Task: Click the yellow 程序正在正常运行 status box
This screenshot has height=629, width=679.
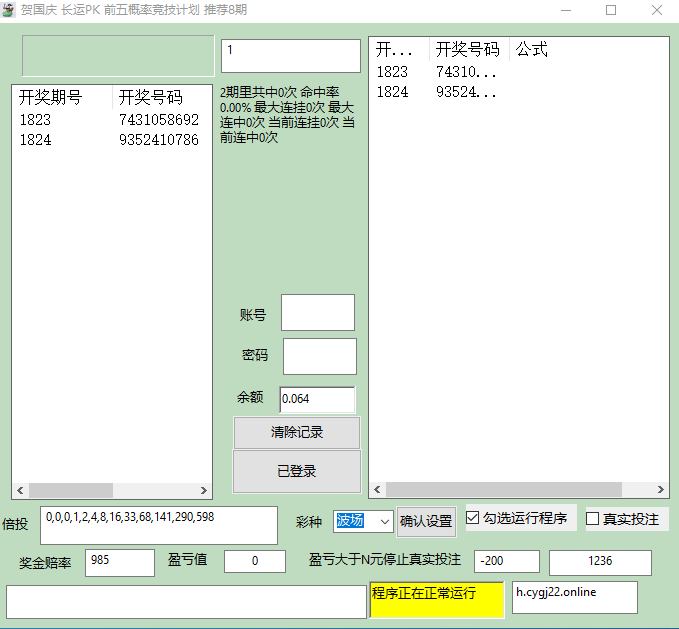Action: pos(437,600)
